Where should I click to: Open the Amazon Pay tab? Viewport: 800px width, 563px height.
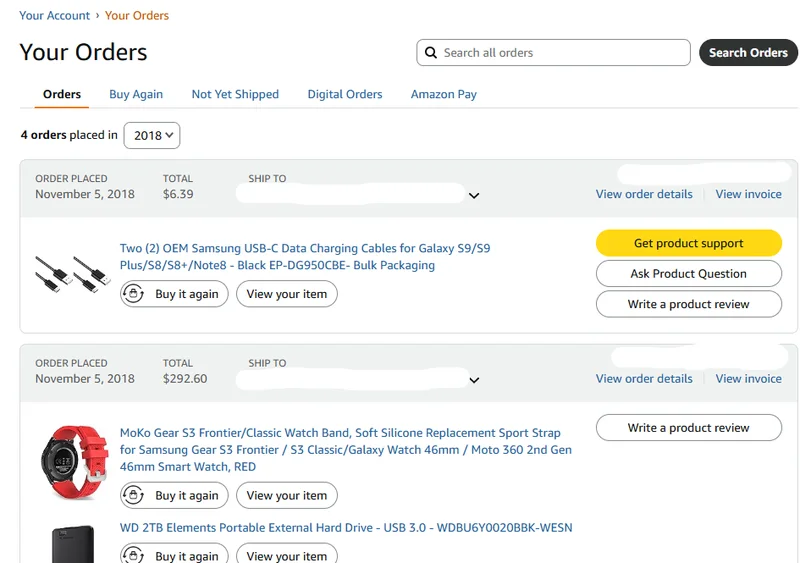(444, 94)
